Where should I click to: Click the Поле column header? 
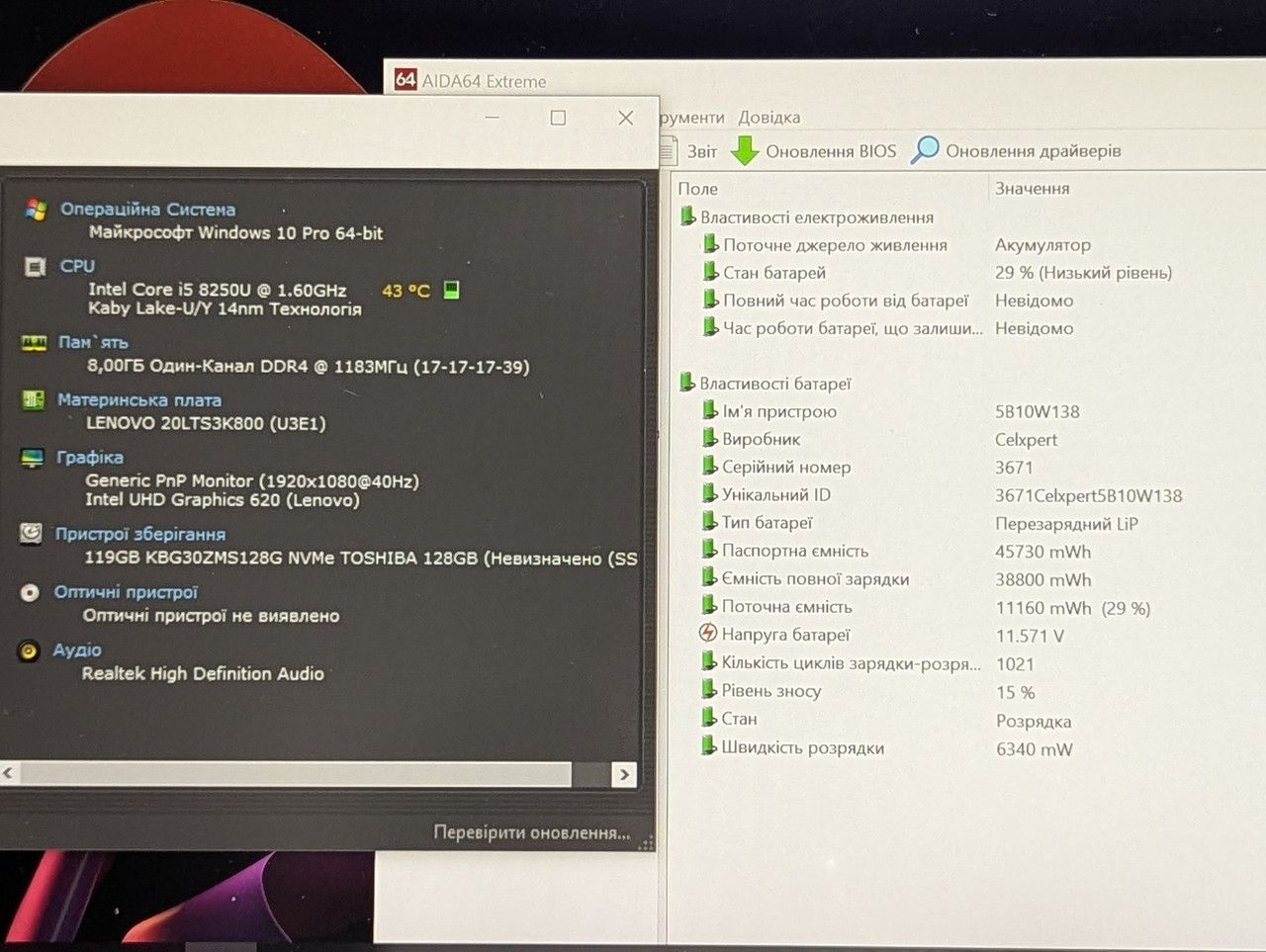698,188
